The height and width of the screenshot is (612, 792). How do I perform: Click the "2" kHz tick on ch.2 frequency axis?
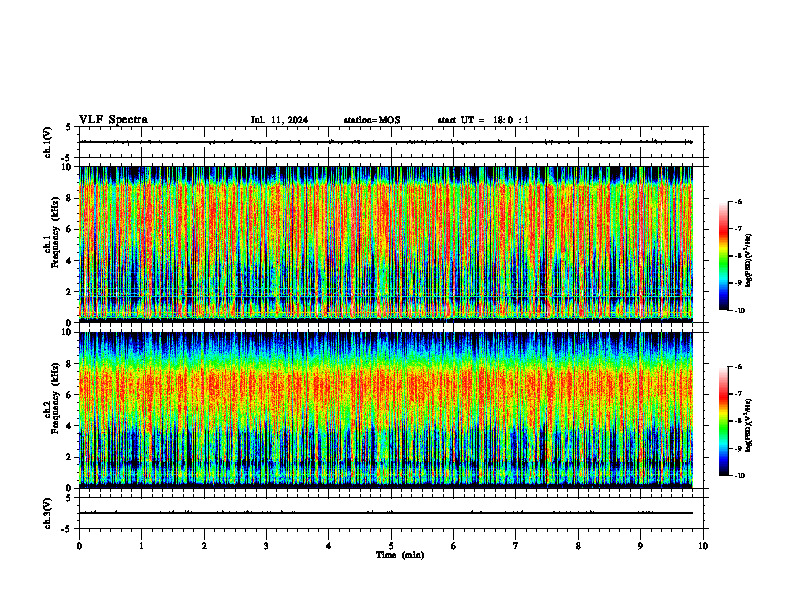click(x=70, y=457)
